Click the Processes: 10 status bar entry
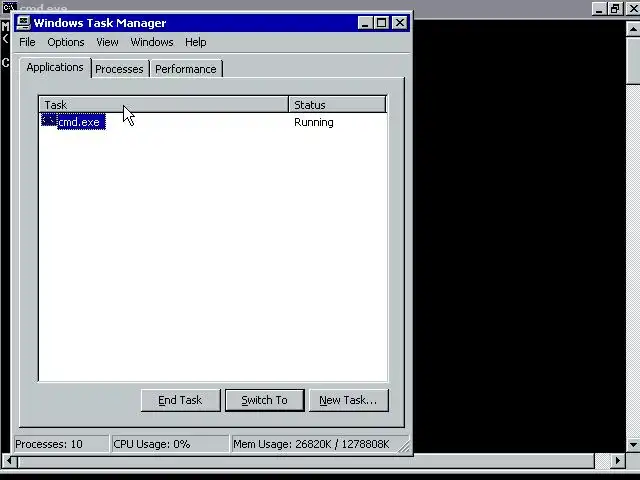This screenshot has width=640, height=480. (x=61, y=444)
